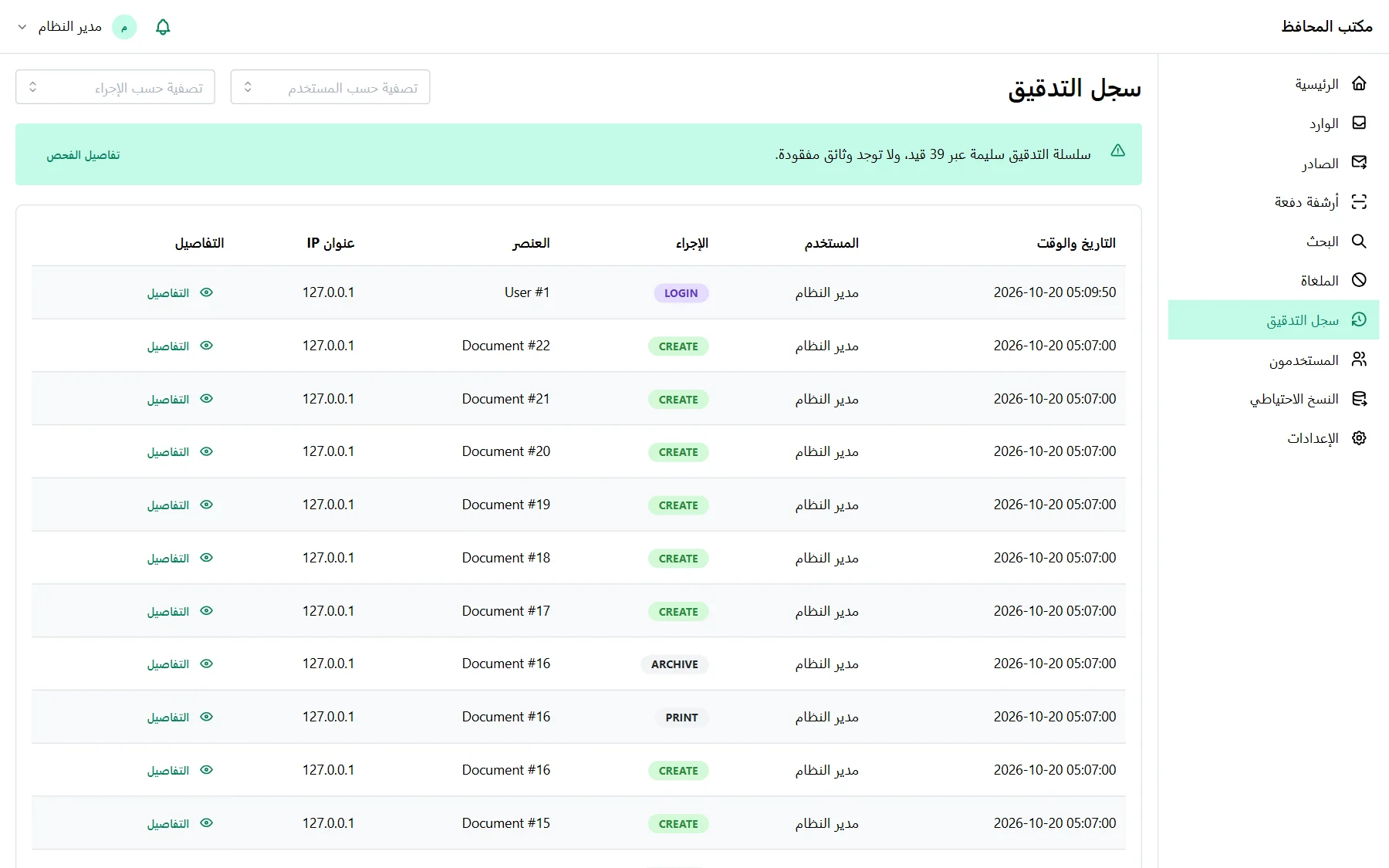Click the inbox icon for الوارد
This screenshot has width=1389, height=868.
tap(1359, 123)
